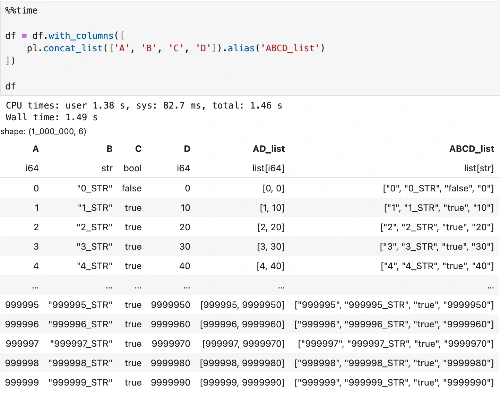Click the ABCD_list cell containing "999997_STR"
Screen dimensions: 500x396
click(x=395, y=343)
